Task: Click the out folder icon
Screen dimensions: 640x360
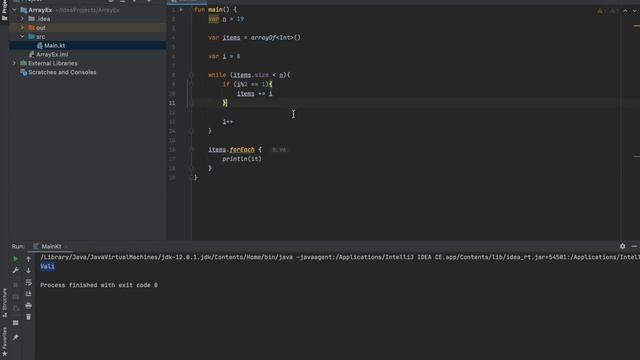Action: 31,28
